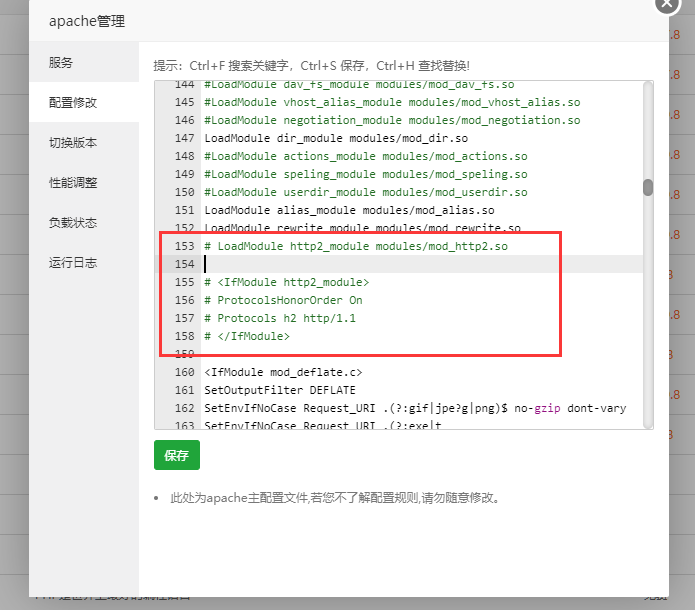The image size is (695, 610).
Task: Click line 161 SetOutputFilter DEFLATE
Action: pos(280,390)
